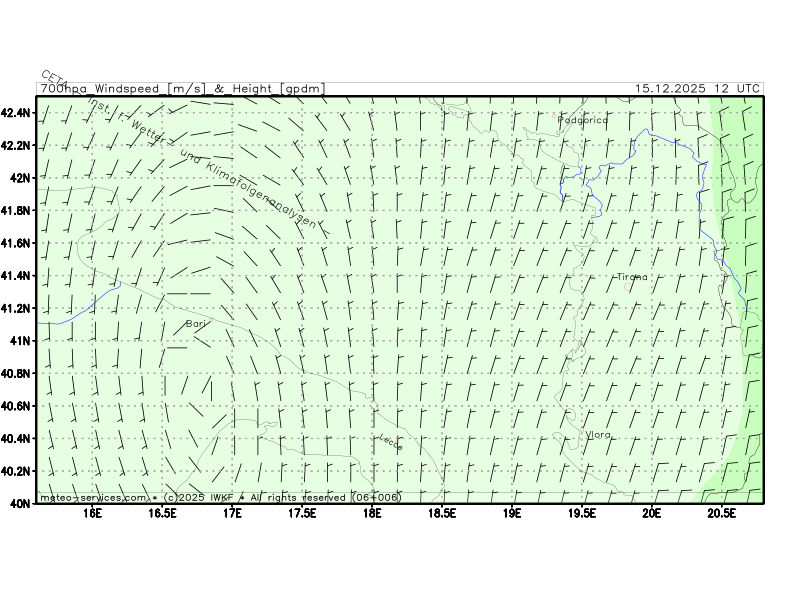
Task: Select the Bari city label
Action: click(x=195, y=324)
